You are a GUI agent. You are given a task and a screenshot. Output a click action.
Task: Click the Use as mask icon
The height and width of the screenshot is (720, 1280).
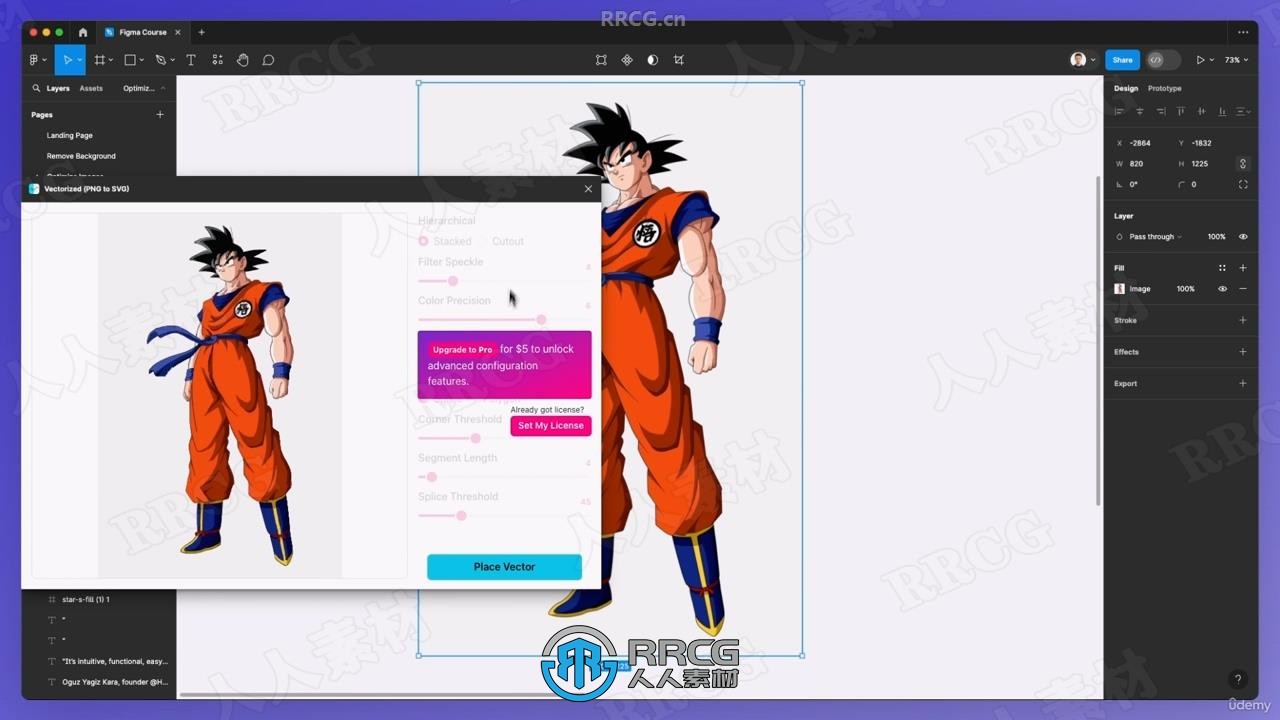653,60
